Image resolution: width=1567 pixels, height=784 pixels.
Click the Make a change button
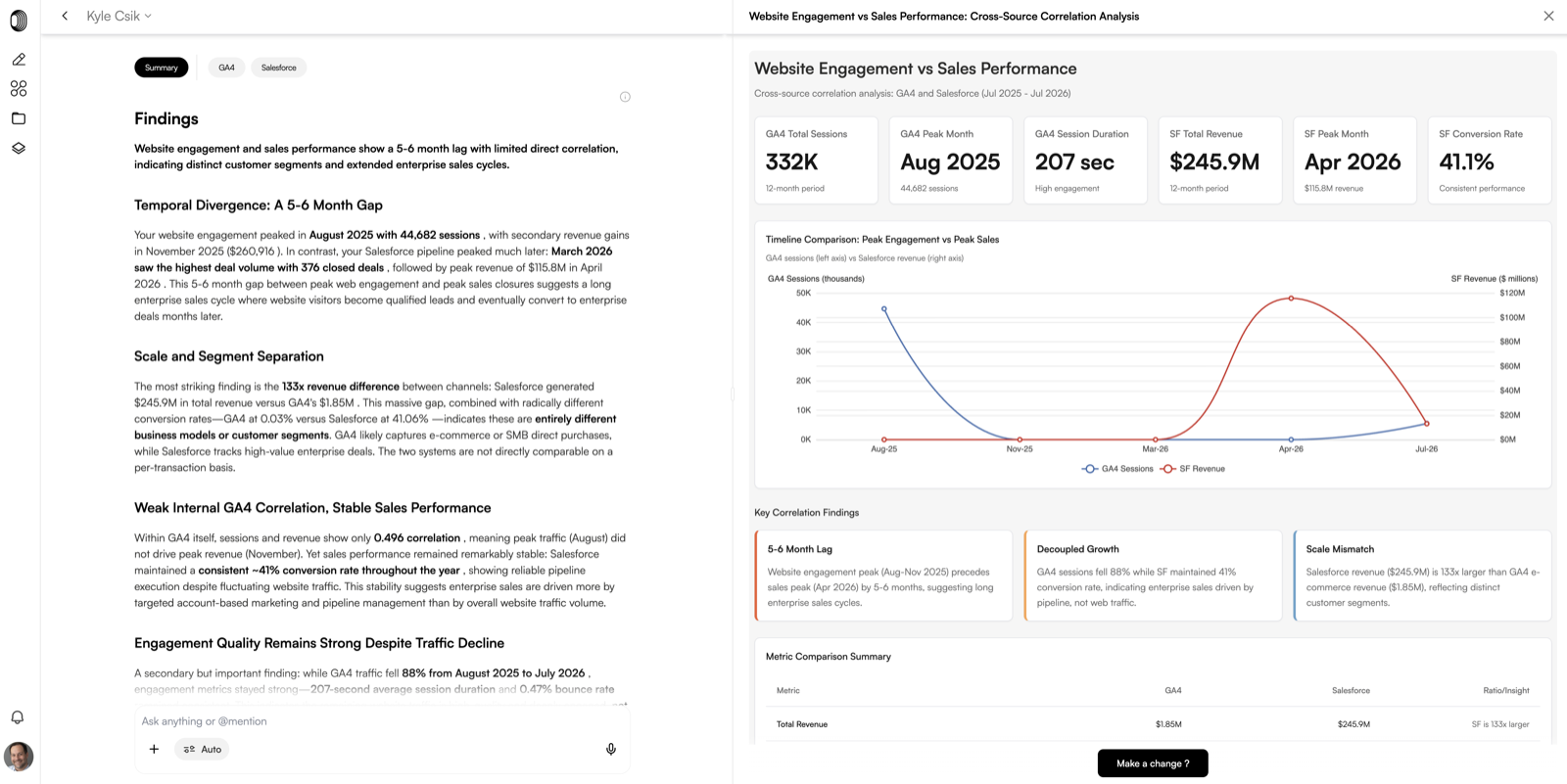(1153, 763)
